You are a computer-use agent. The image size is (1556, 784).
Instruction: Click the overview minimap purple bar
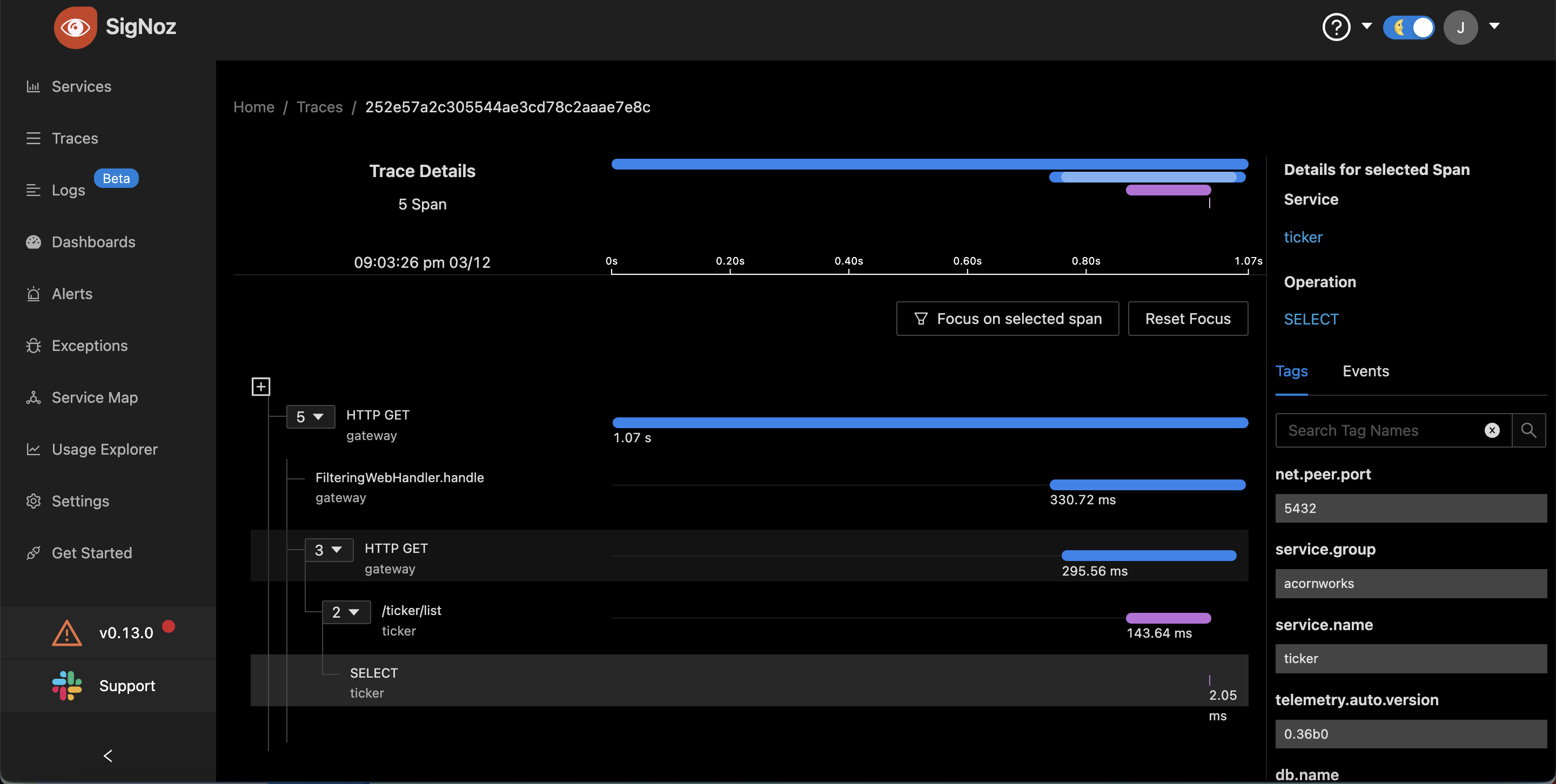pyautogui.click(x=1168, y=190)
